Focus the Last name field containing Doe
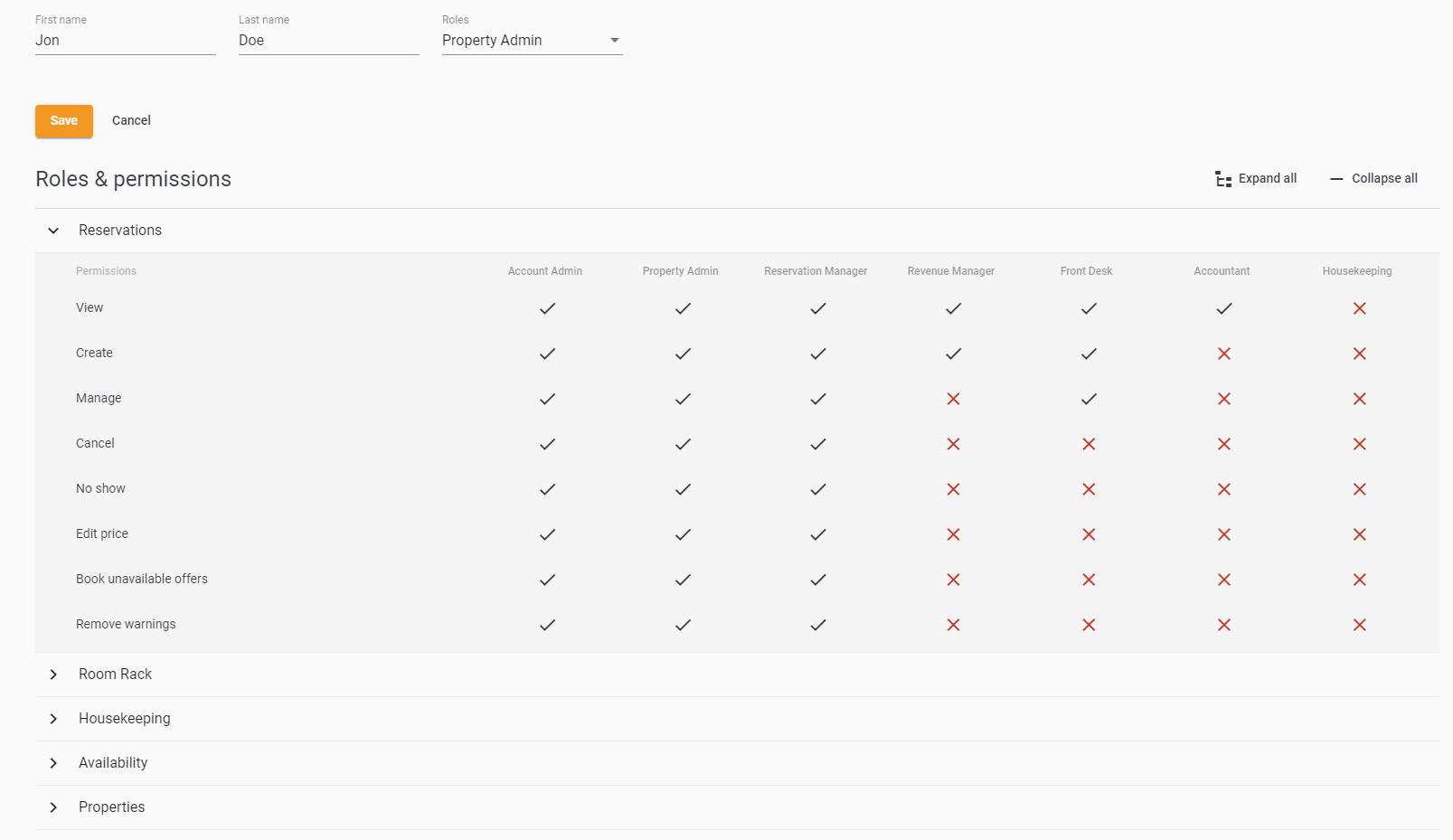This screenshot has height=840, width=1453. 328,41
